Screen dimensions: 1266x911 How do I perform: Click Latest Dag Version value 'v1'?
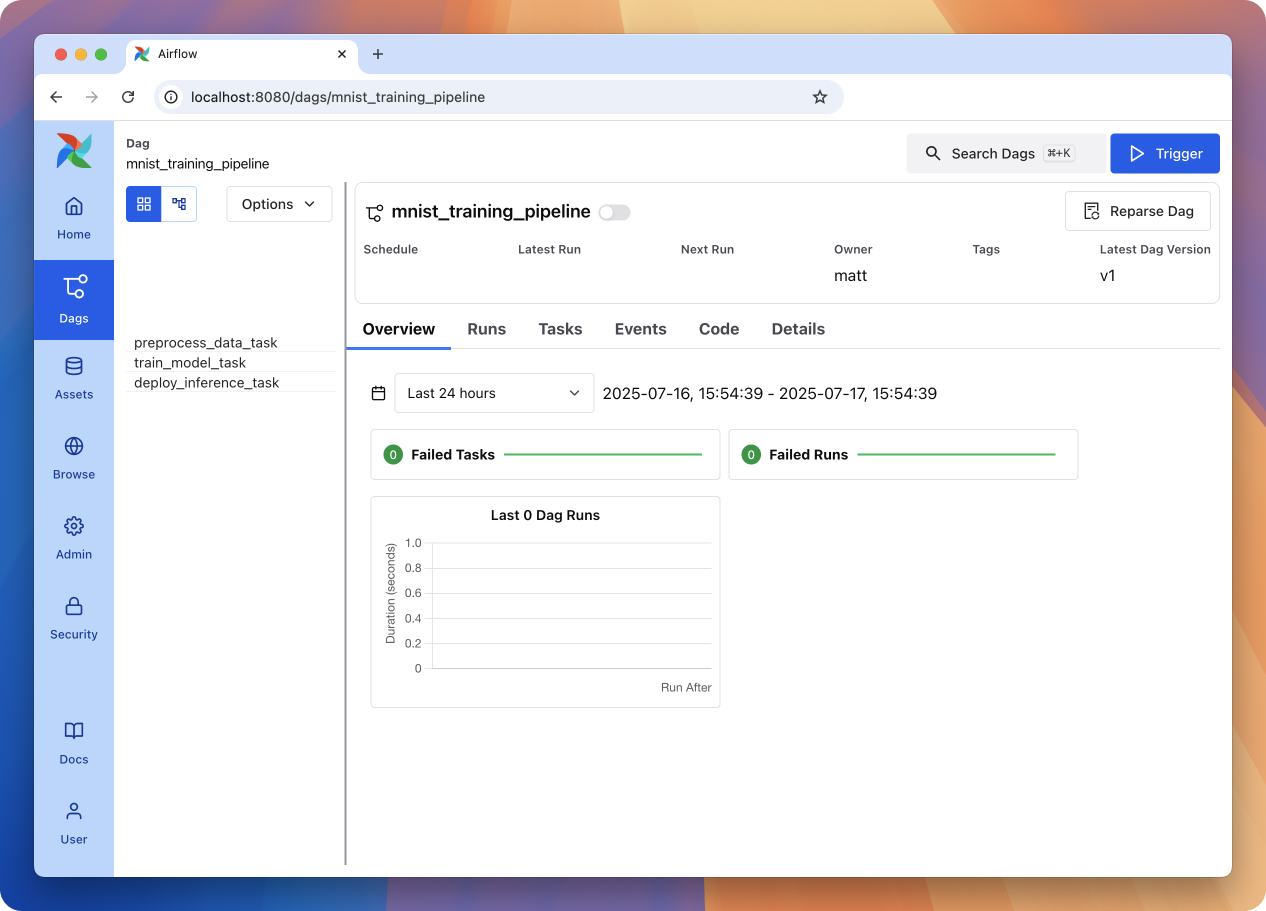click(1108, 275)
